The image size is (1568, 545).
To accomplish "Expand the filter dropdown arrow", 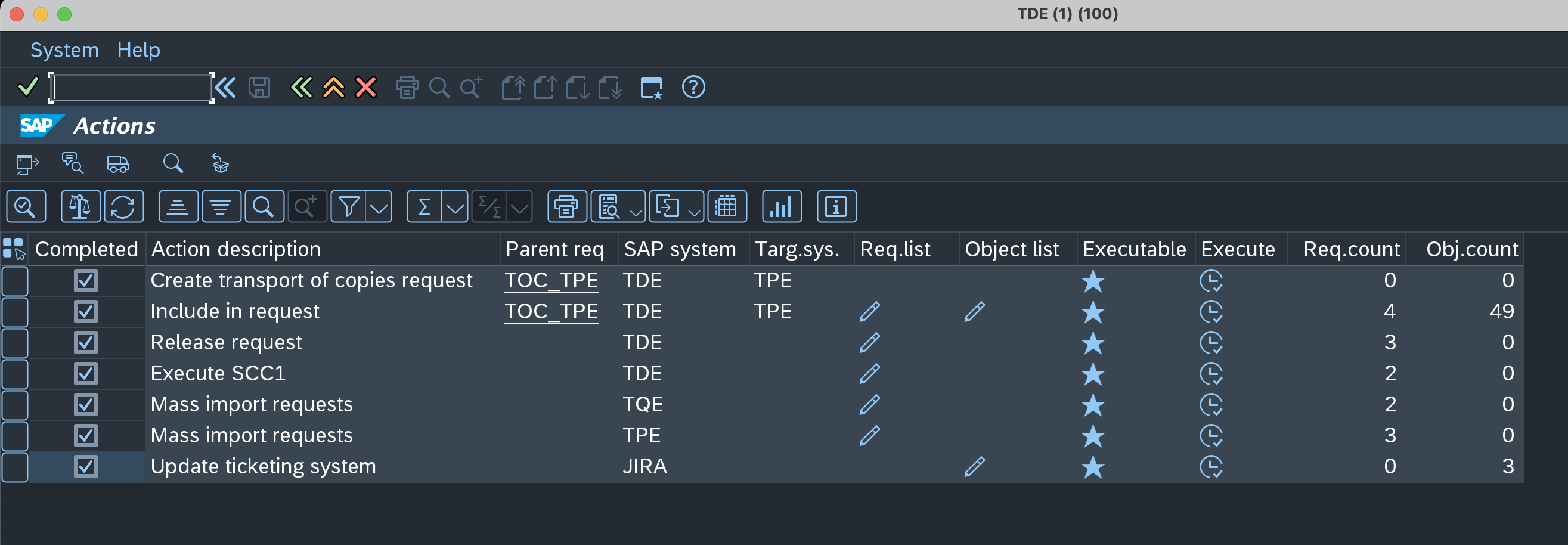I will click(x=379, y=208).
